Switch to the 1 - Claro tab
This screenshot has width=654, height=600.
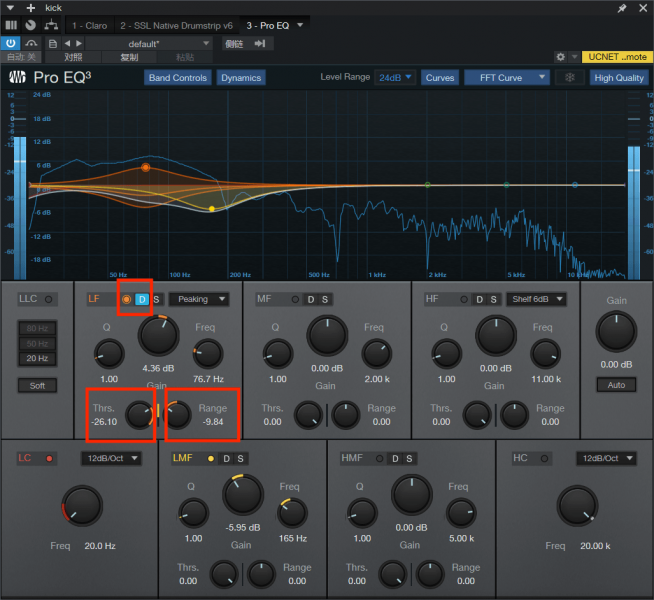tap(89, 25)
